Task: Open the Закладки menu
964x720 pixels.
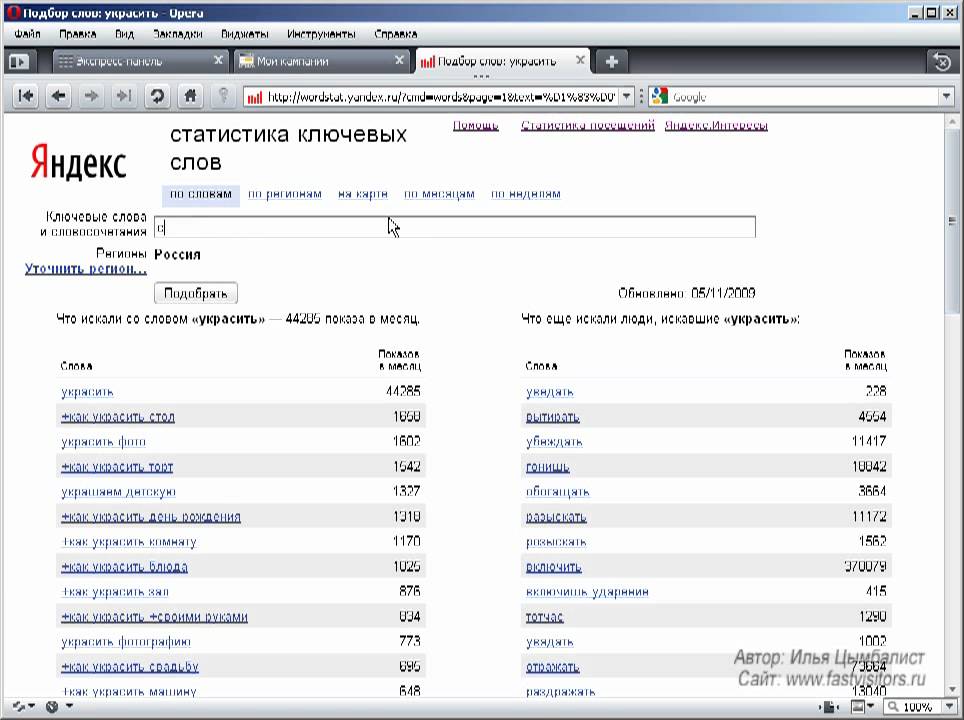Action: [x=177, y=33]
